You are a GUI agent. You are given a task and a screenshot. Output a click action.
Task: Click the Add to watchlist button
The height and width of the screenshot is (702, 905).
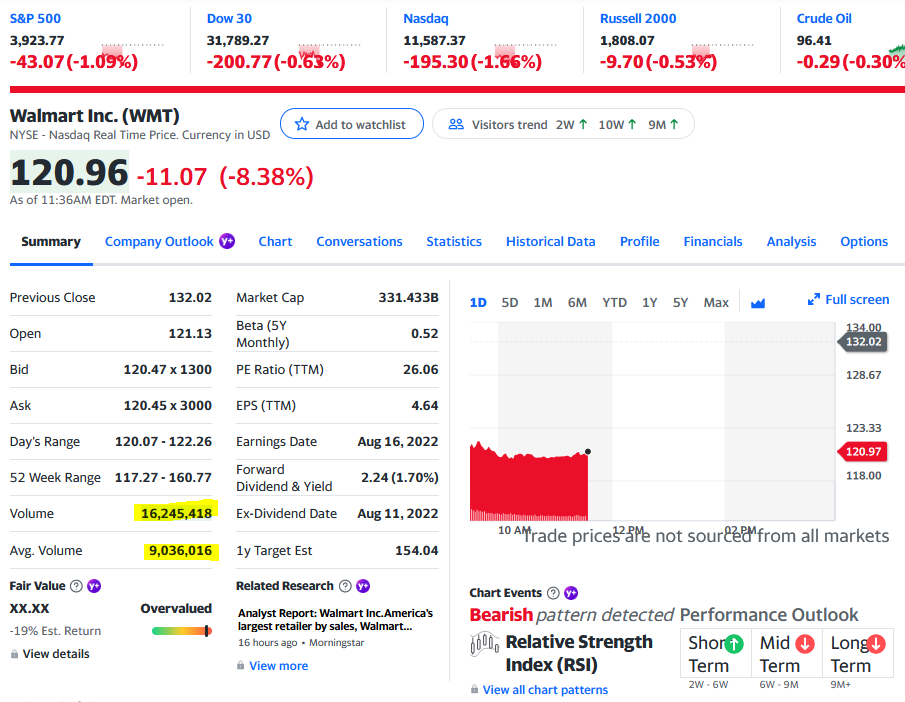(x=352, y=124)
